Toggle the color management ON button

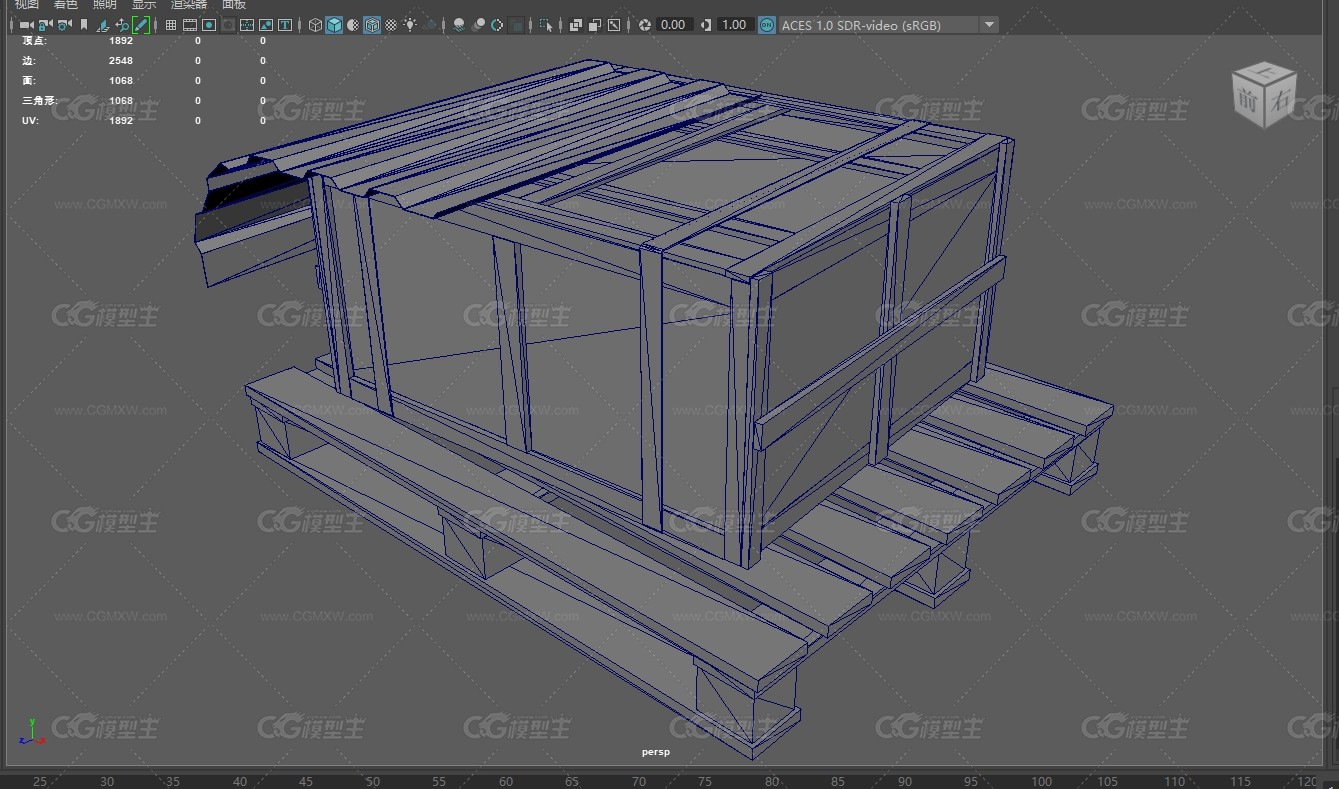(767, 25)
